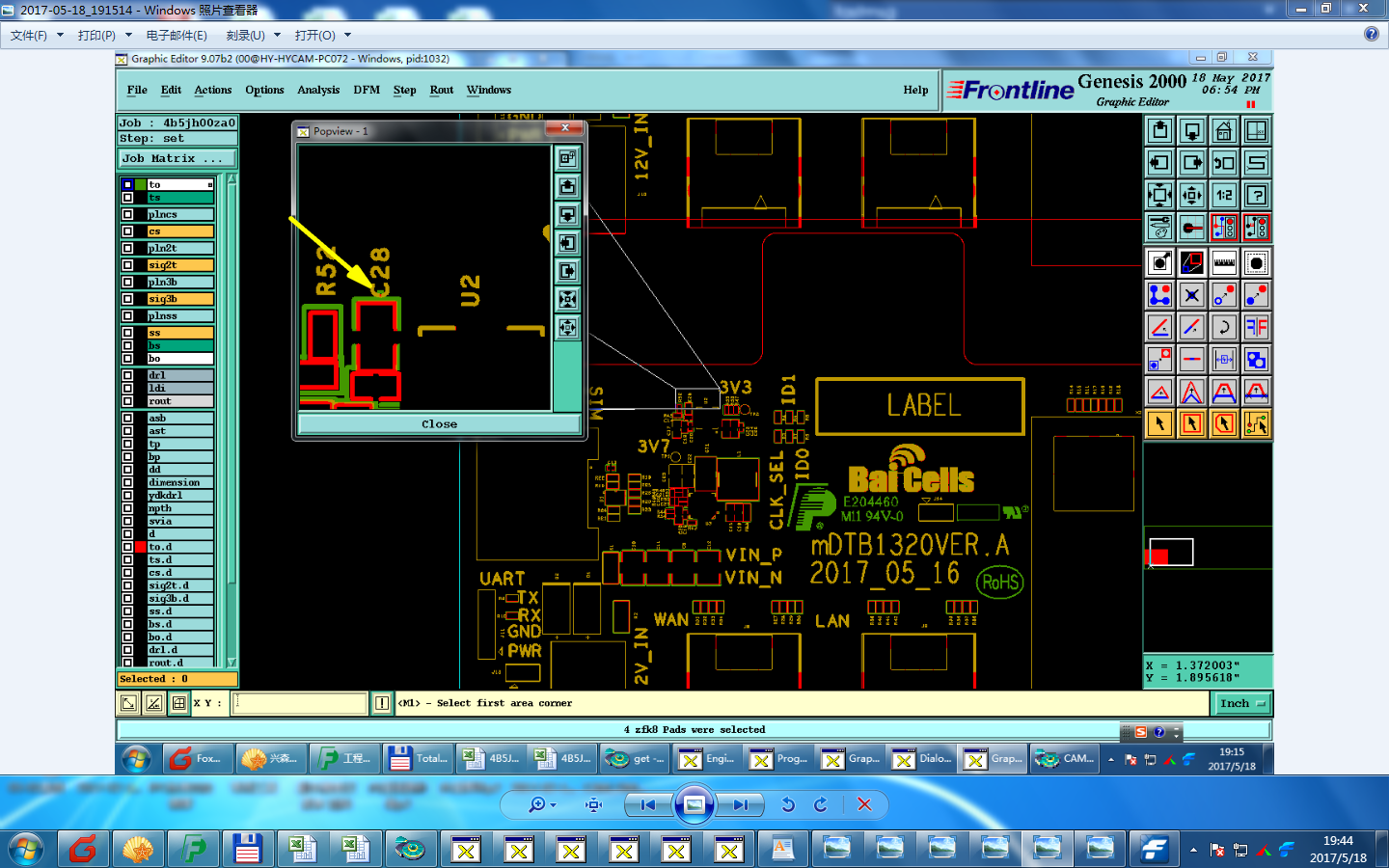Open the Windows menu

(489, 90)
